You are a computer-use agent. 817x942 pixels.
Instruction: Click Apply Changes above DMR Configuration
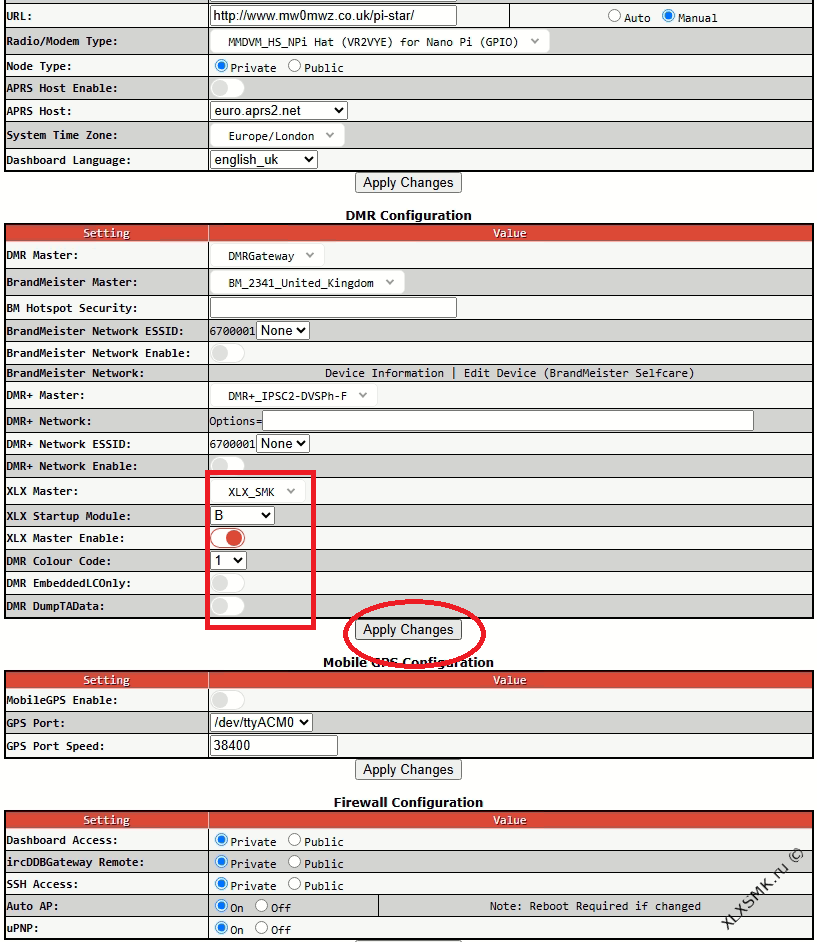408,183
